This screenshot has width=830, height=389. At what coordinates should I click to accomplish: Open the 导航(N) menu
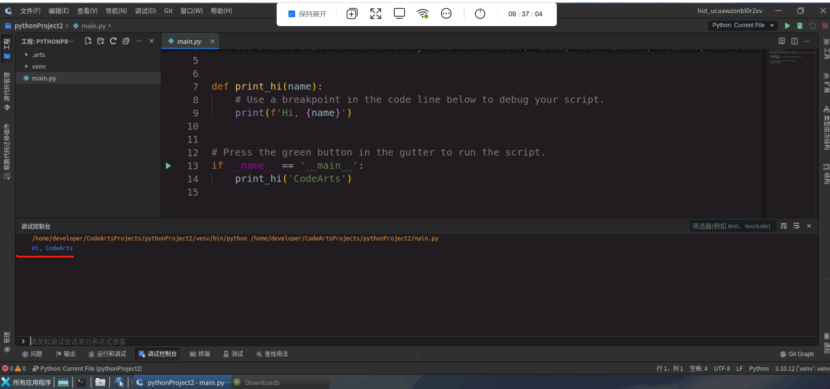point(116,11)
